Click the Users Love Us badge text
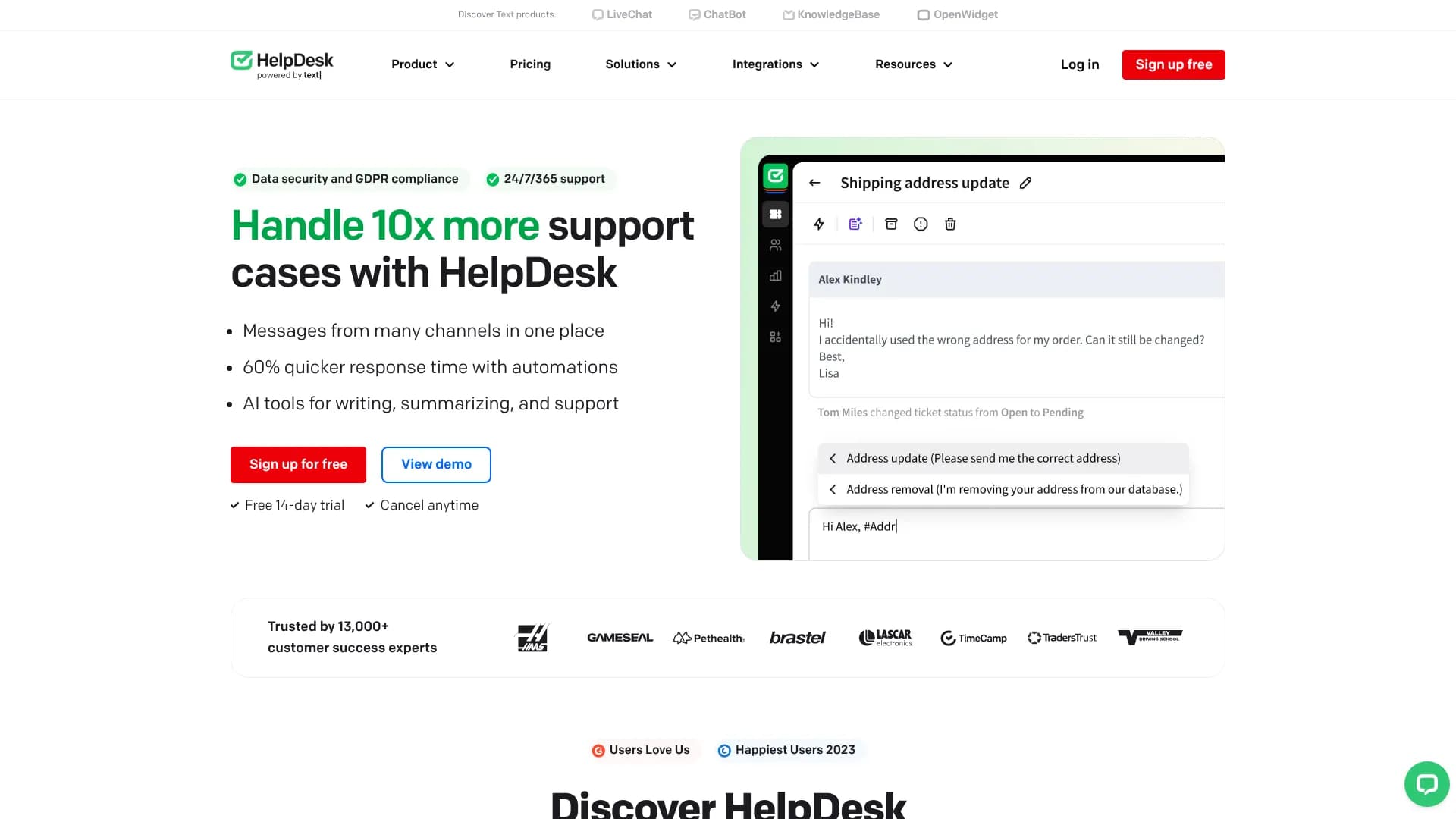This screenshot has height=819, width=1456. (649, 750)
